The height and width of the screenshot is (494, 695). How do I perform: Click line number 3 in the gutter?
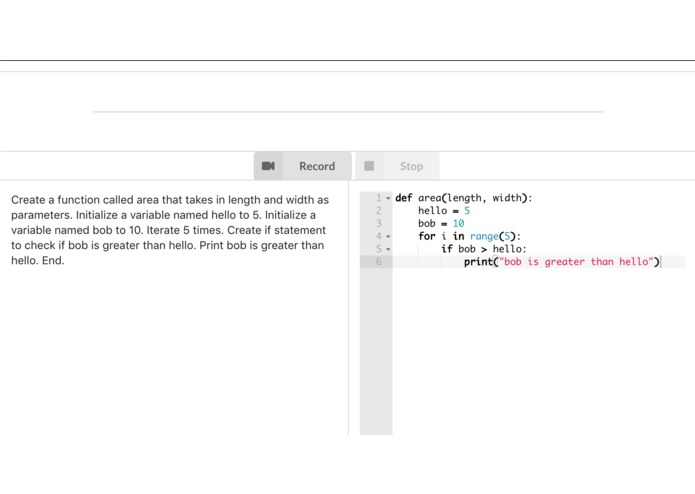point(379,223)
